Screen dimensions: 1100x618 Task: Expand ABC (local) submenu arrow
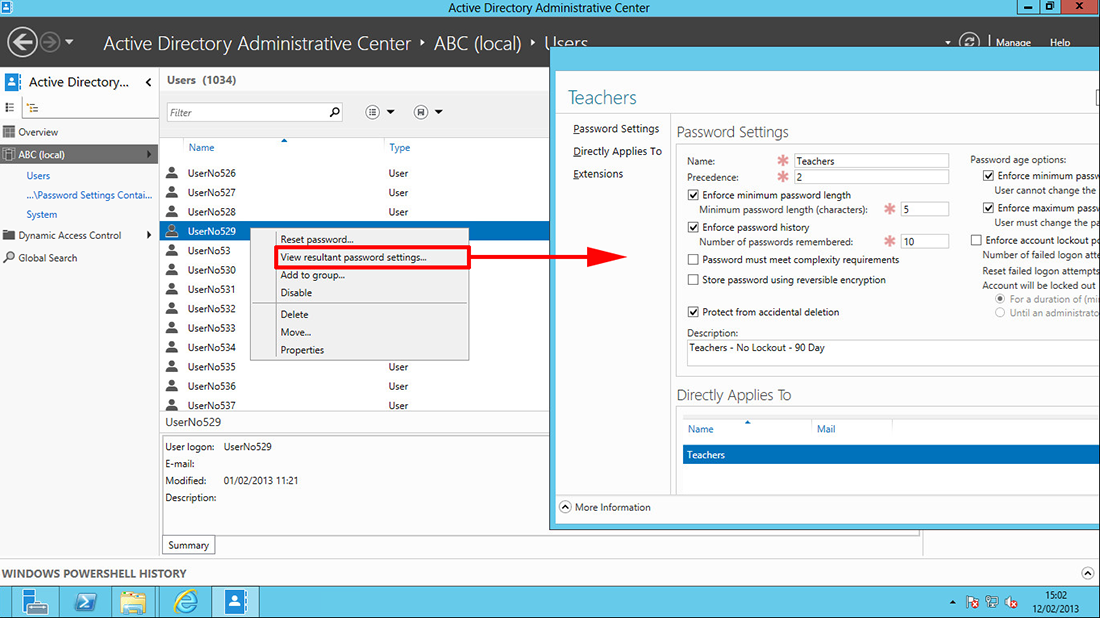[x=149, y=154]
